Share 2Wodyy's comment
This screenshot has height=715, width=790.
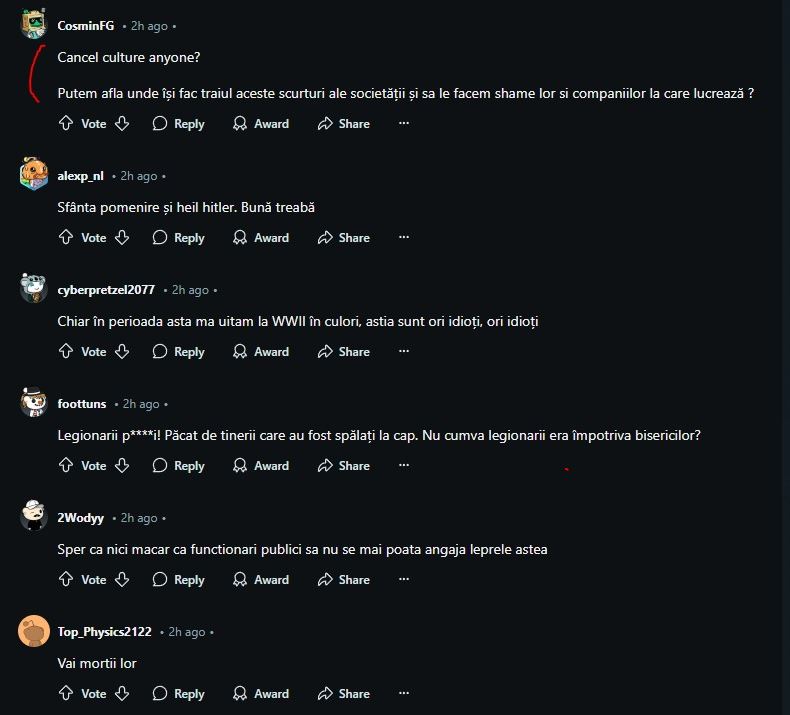point(343,580)
